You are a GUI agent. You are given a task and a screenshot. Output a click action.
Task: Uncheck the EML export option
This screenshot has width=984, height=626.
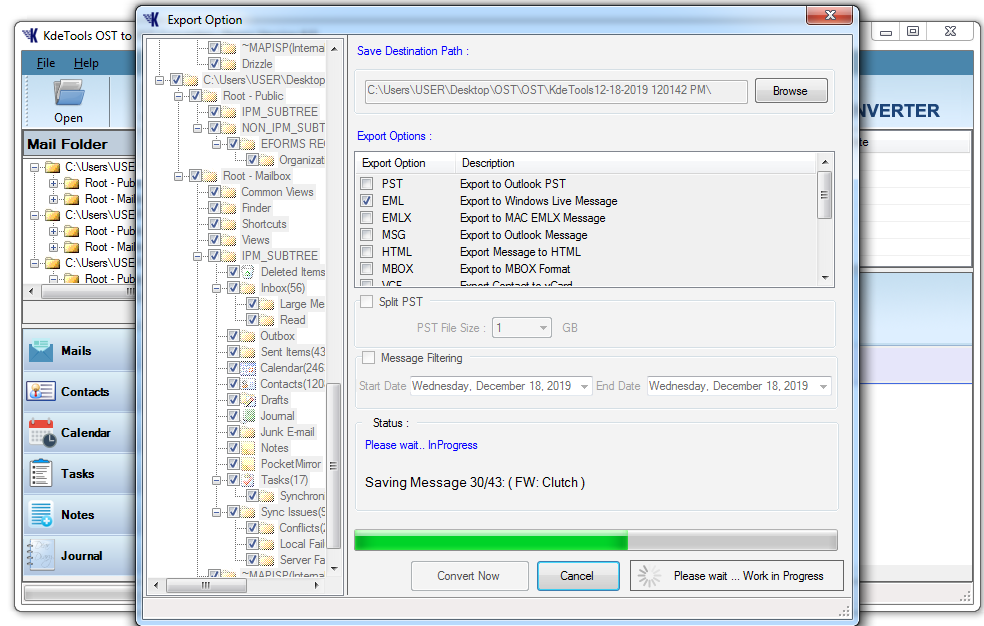[366, 201]
